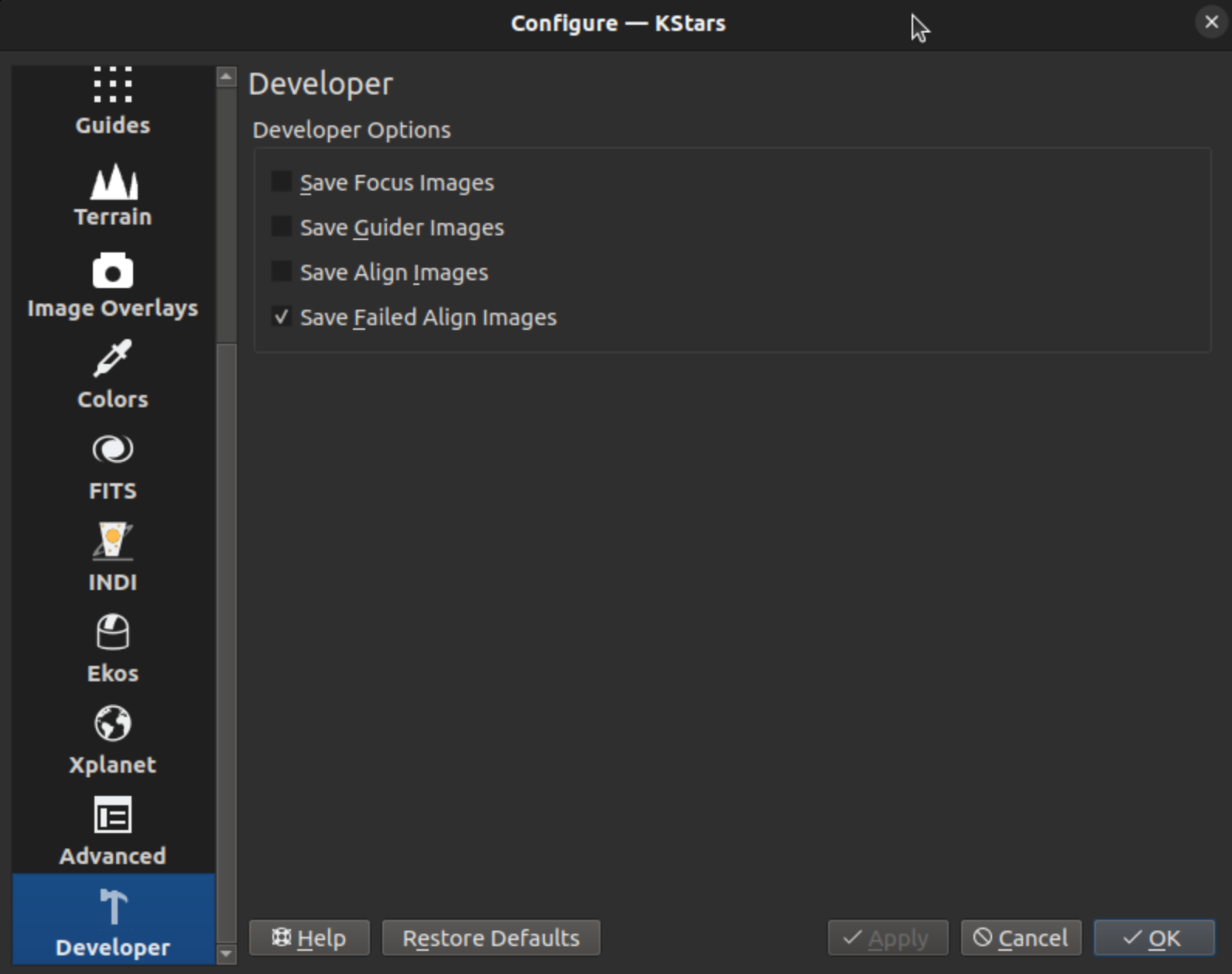This screenshot has height=974, width=1232.
Task: Confirm settings with OK button
Action: pyautogui.click(x=1153, y=938)
